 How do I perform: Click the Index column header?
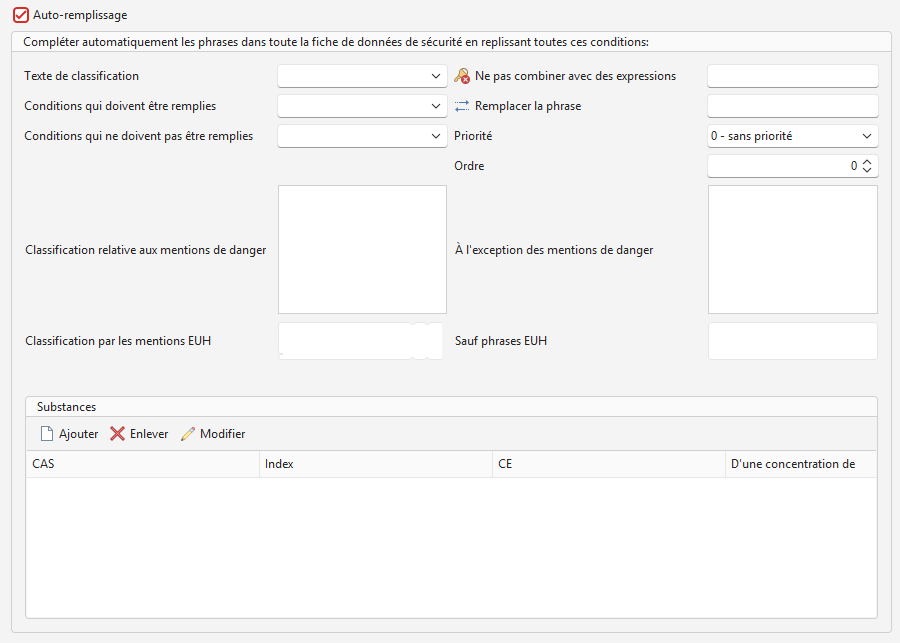tap(376, 464)
